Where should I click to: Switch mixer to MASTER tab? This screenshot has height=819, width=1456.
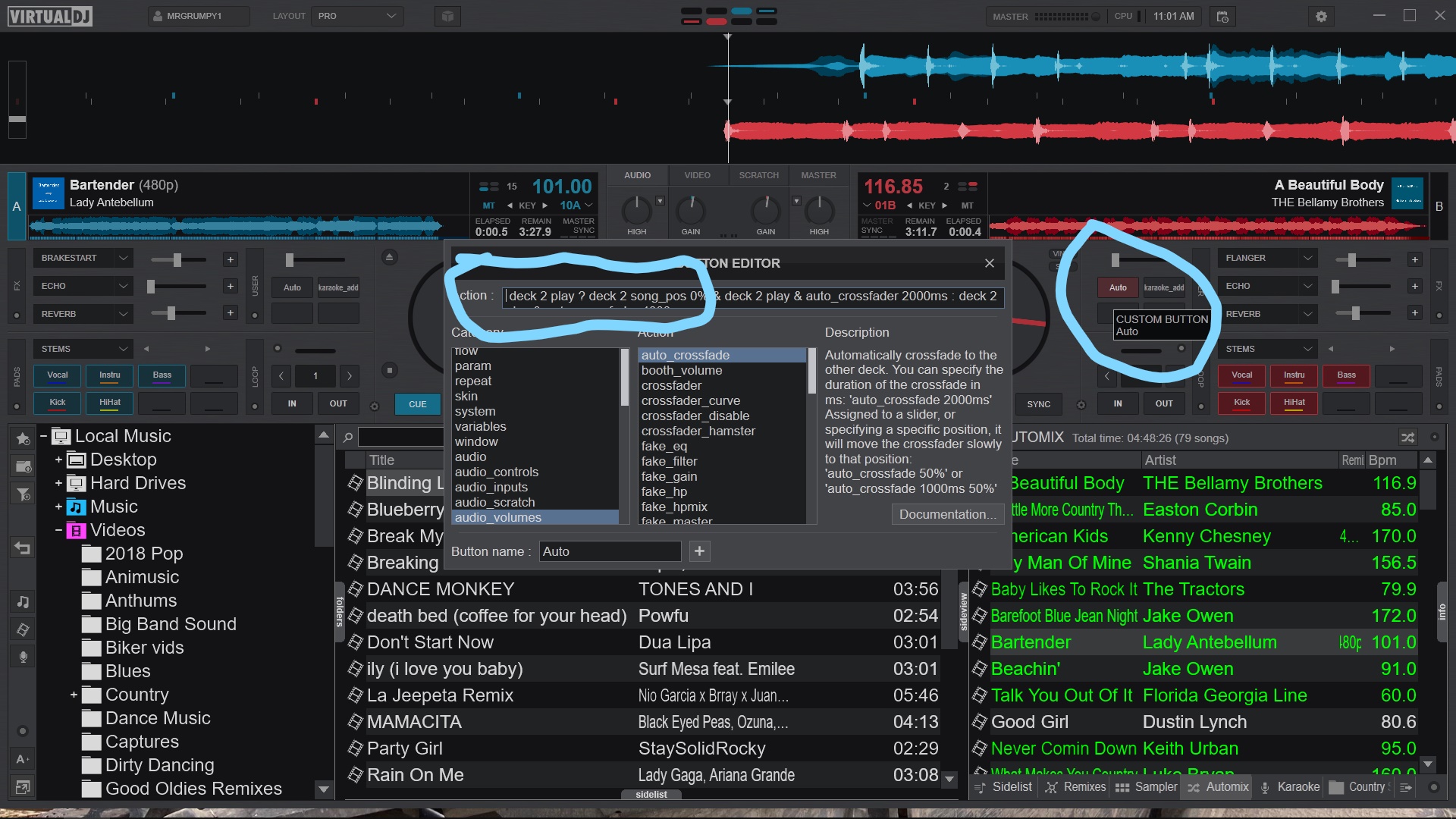pyautogui.click(x=818, y=175)
